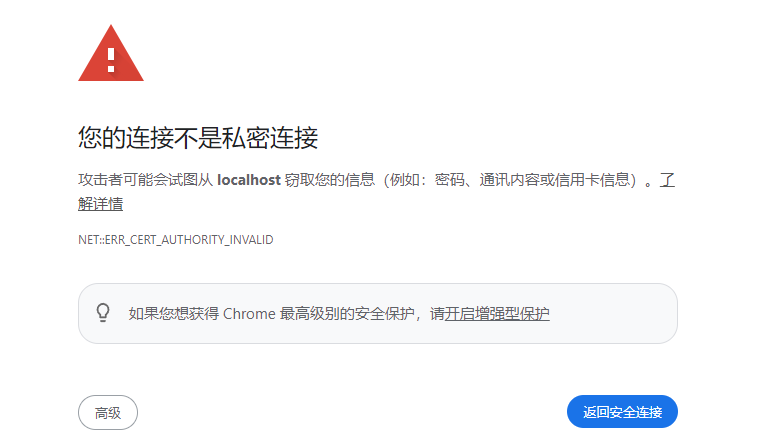This screenshot has height=448, width=772.
Task: Click the word Chrome in the tip box
Action: coord(249,314)
